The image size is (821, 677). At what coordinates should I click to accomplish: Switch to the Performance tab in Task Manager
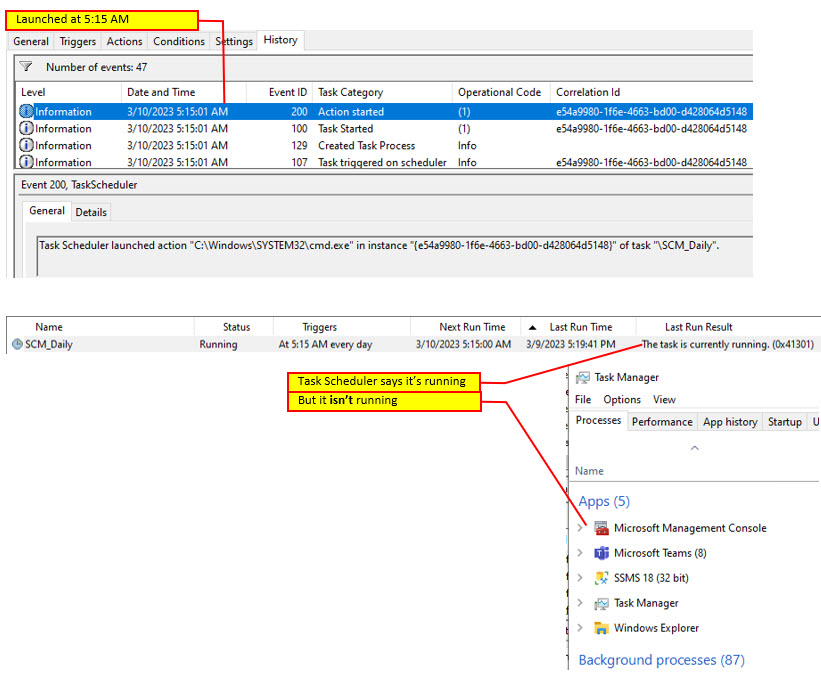click(661, 421)
